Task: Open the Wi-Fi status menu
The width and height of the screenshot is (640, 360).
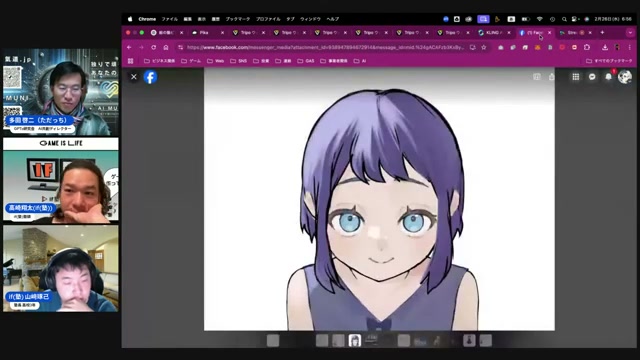Action: tap(540, 19)
